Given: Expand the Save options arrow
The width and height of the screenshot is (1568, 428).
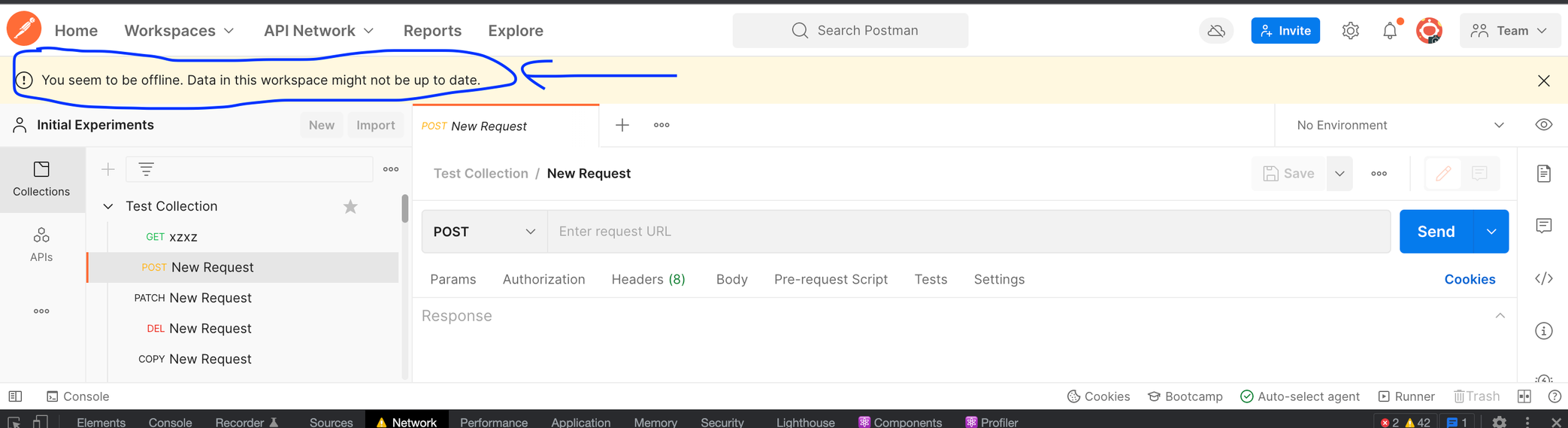Looking at the screenshot, I should (1339, 174).
